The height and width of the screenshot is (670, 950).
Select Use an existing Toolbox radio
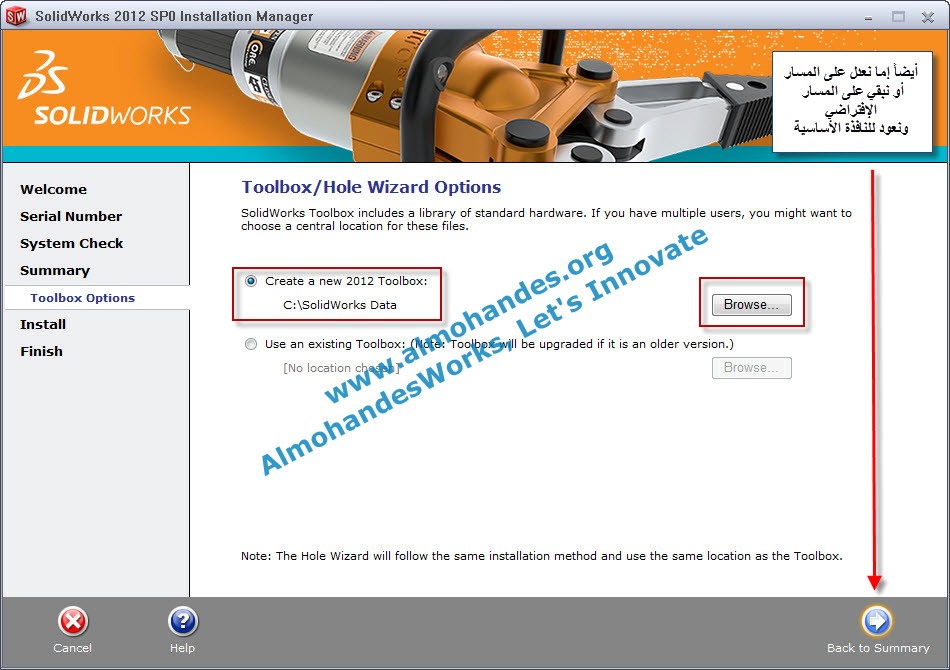coord(251,344)
